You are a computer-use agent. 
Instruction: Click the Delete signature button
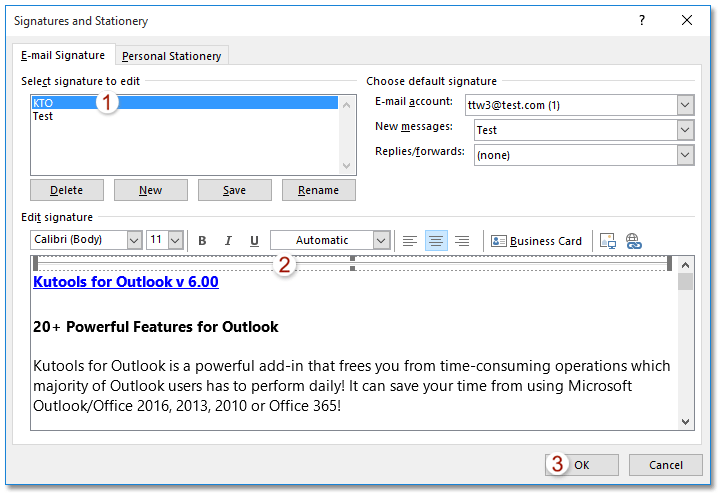point(67,190)
